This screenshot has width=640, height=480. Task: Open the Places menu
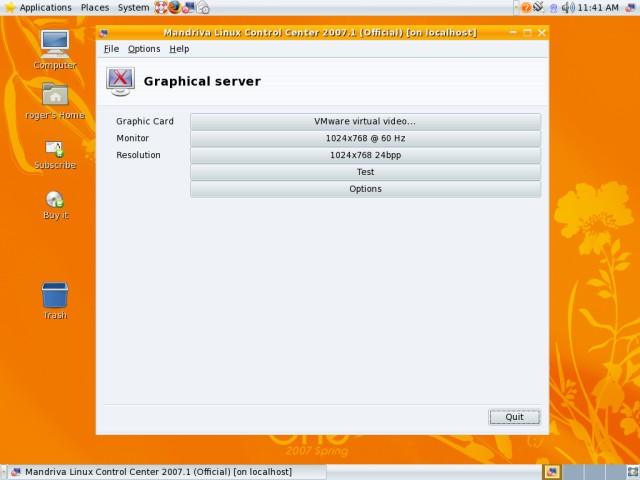[95, 7]
